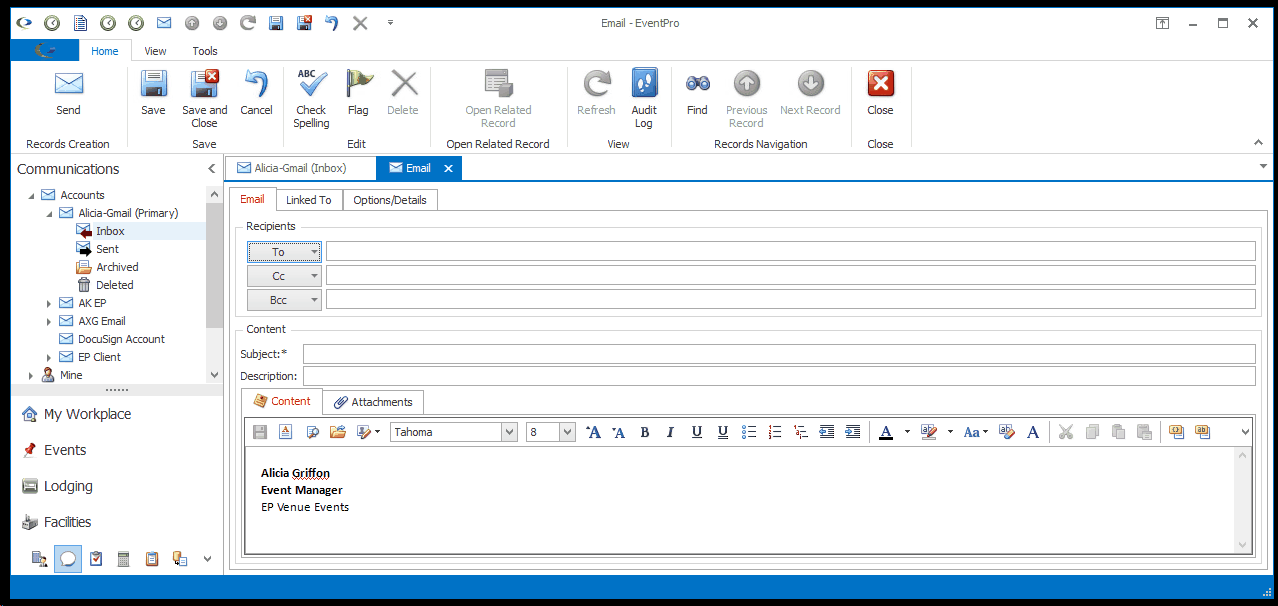Switch to the Attachments tab
1278x606 pixels.
373,402
